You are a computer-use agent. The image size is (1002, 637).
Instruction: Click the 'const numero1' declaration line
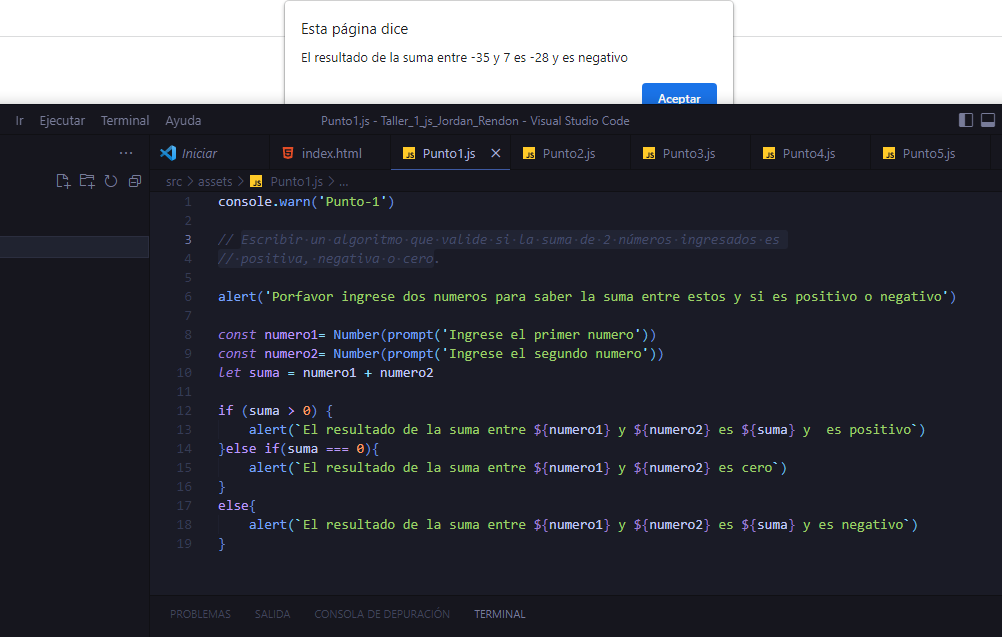click(x=437, y=335)
